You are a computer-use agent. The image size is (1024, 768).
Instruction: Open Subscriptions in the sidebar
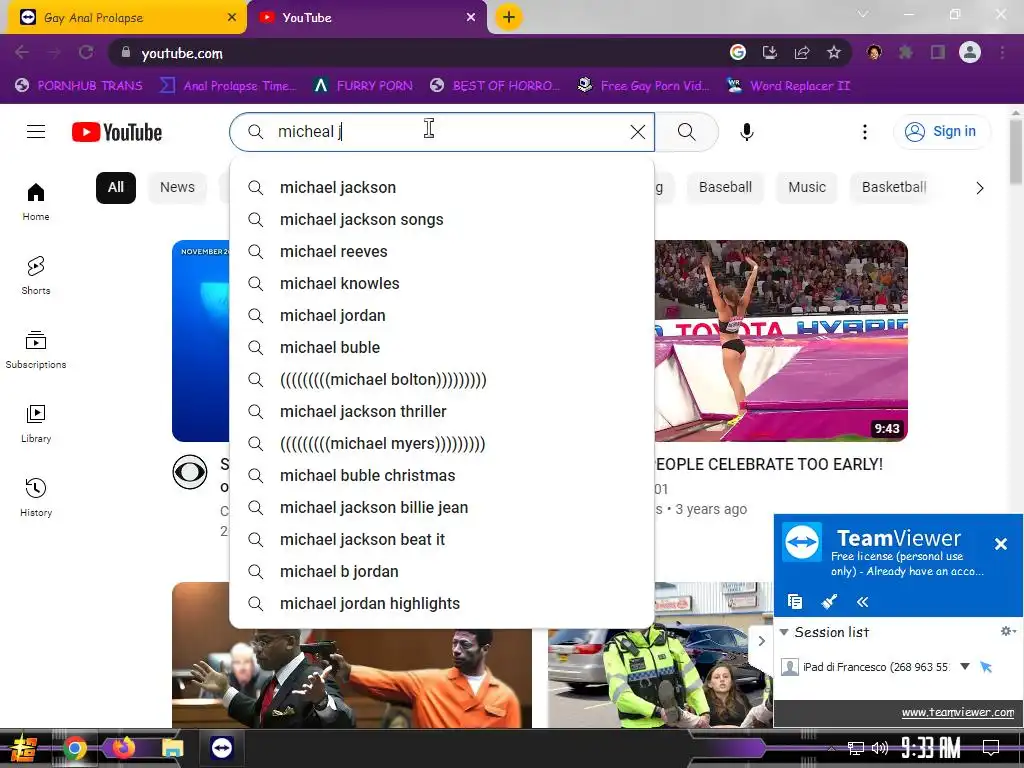click(36, 349)
